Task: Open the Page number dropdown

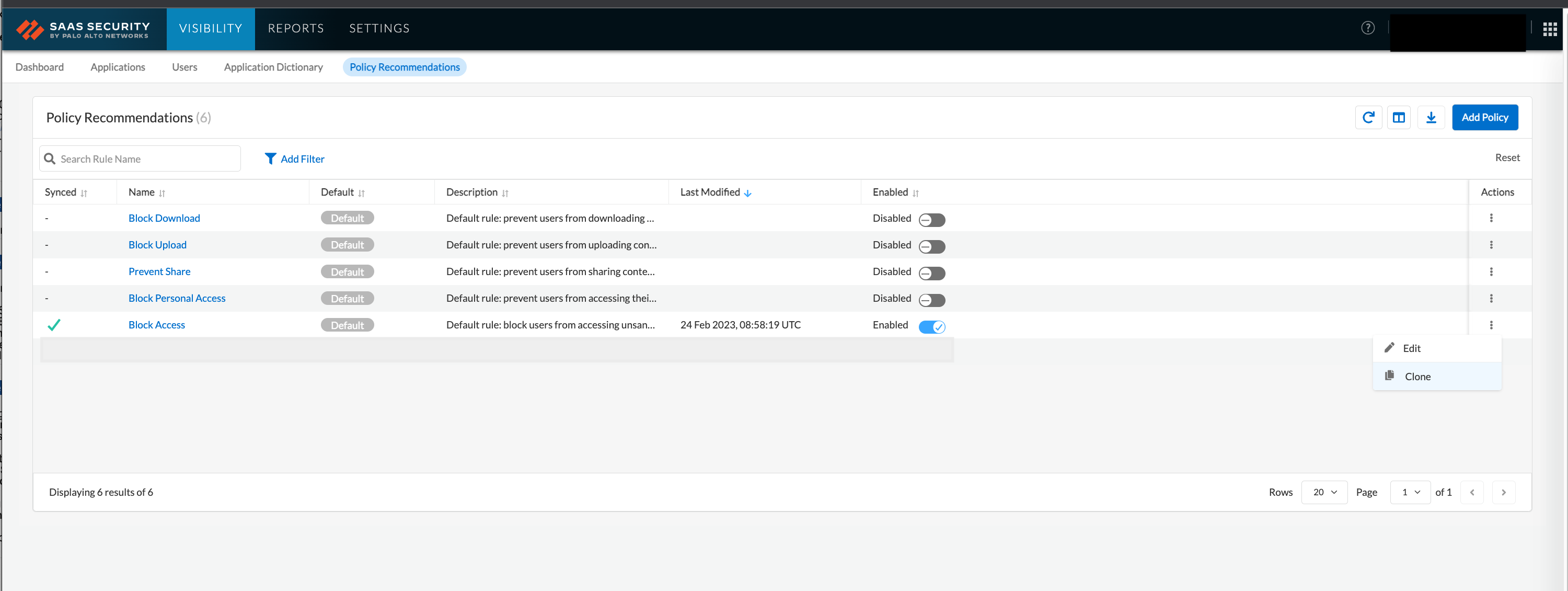Action: click(1410, 492)
